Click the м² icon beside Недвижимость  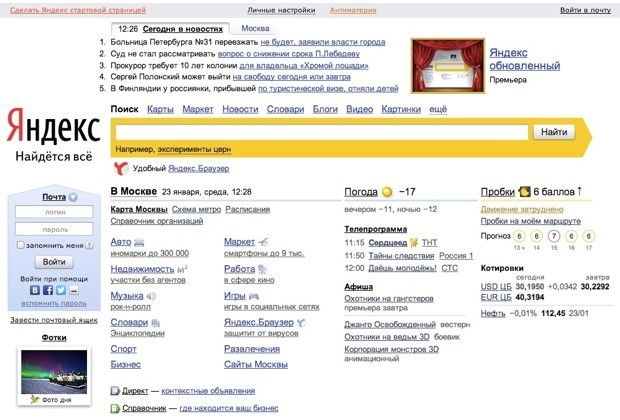point(182,269)
